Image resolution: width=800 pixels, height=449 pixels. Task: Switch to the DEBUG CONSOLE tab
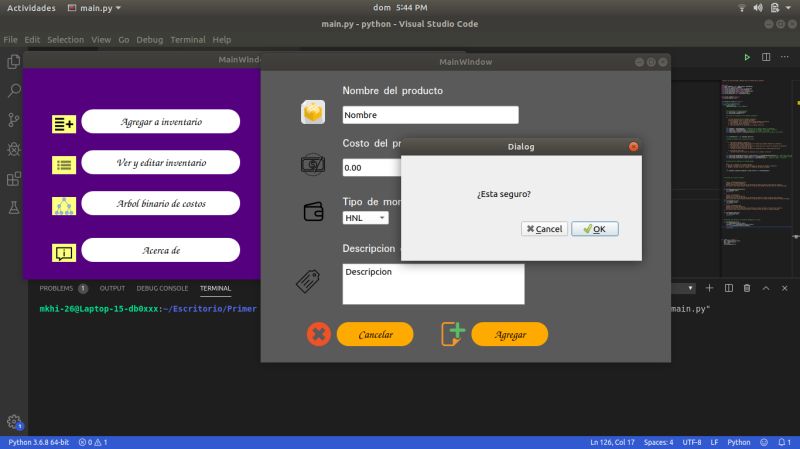coord(162,288)
